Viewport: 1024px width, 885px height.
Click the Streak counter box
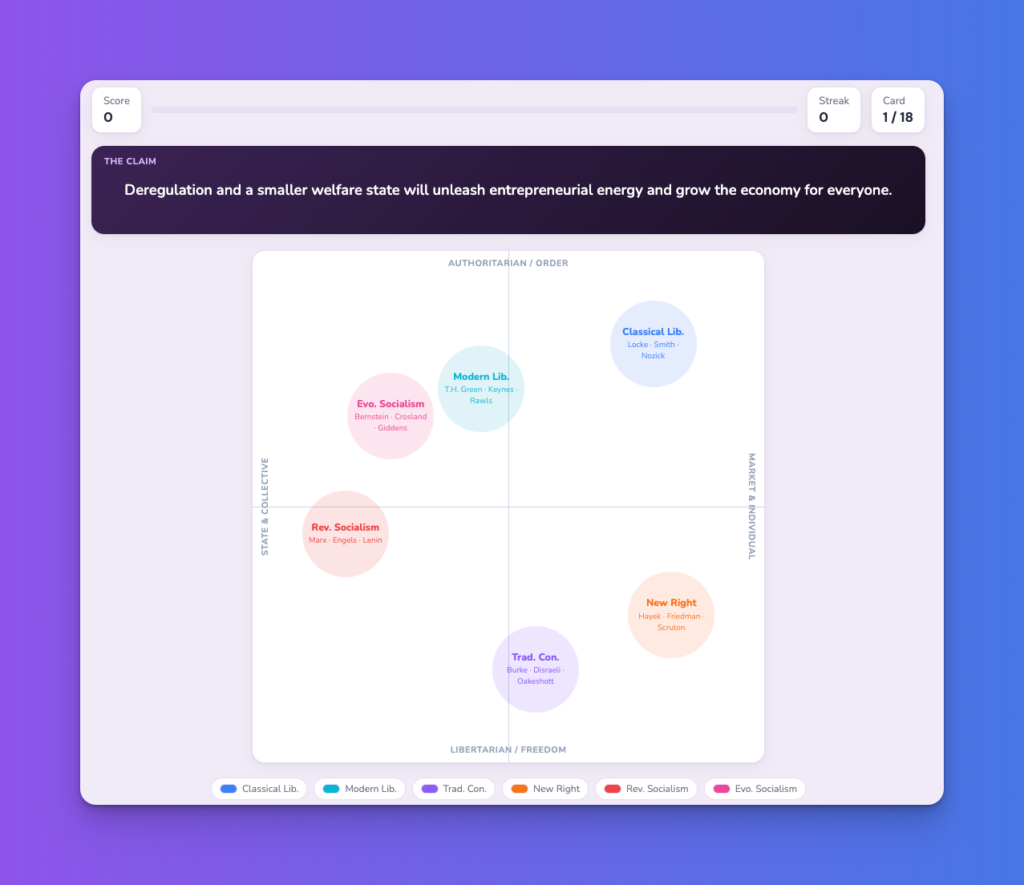833,110
